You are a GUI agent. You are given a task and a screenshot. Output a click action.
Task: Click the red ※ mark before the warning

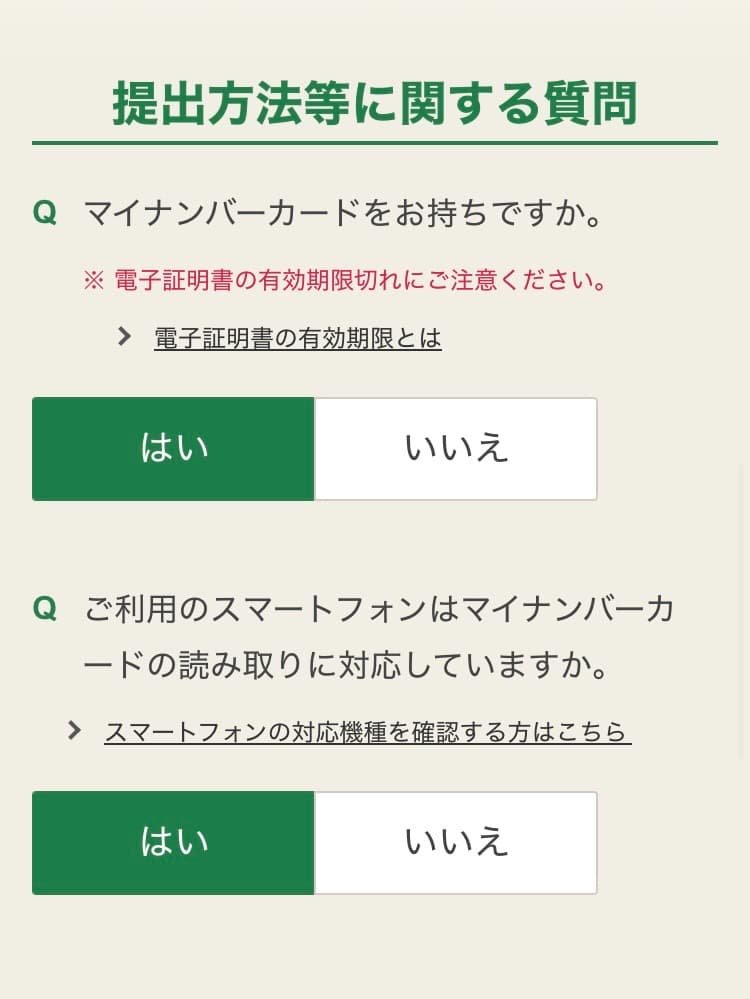coord(93,280)
